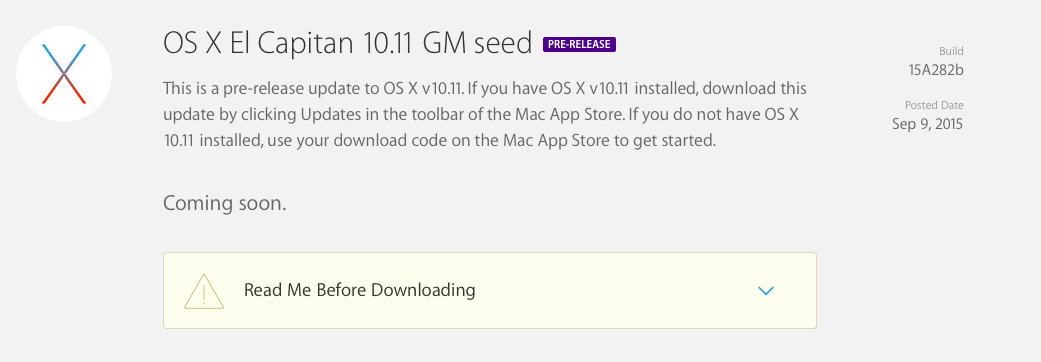This screenshot has width=1041, height=362.
Task: Click the Build label
Action: click(x=951, y=51)
